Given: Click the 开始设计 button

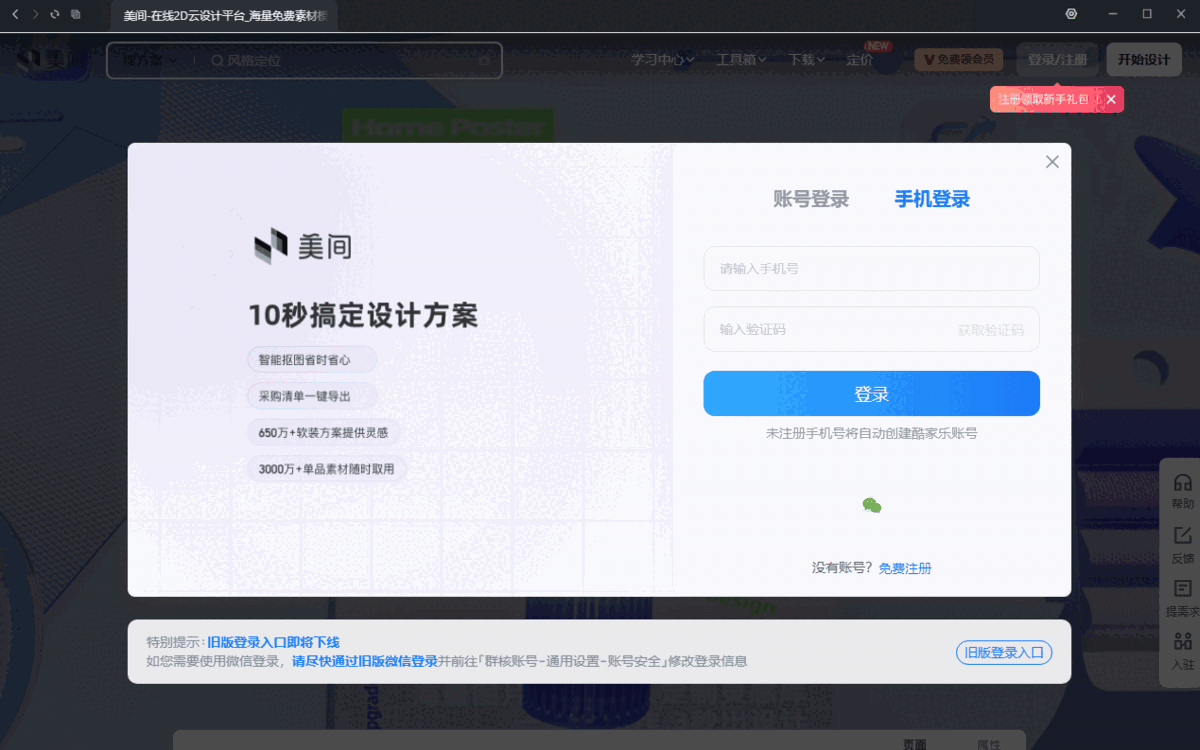Looking at the screenshot, I should point(1143,59).
